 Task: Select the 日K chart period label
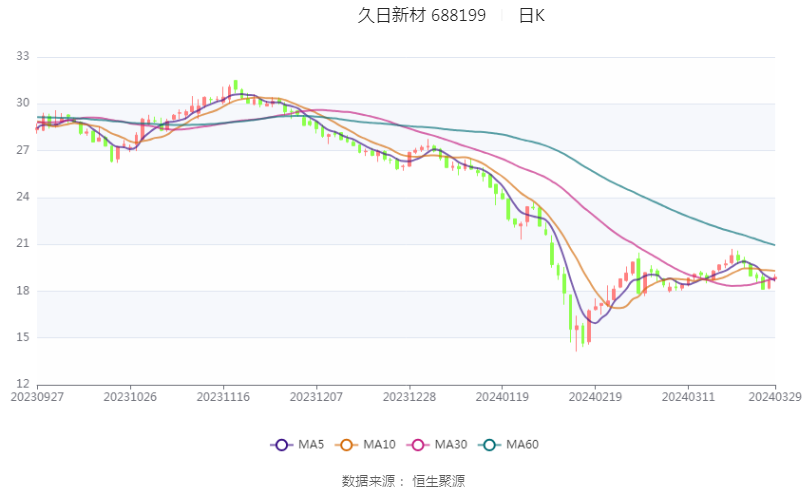pyautogui.click(x=531, y=15)
